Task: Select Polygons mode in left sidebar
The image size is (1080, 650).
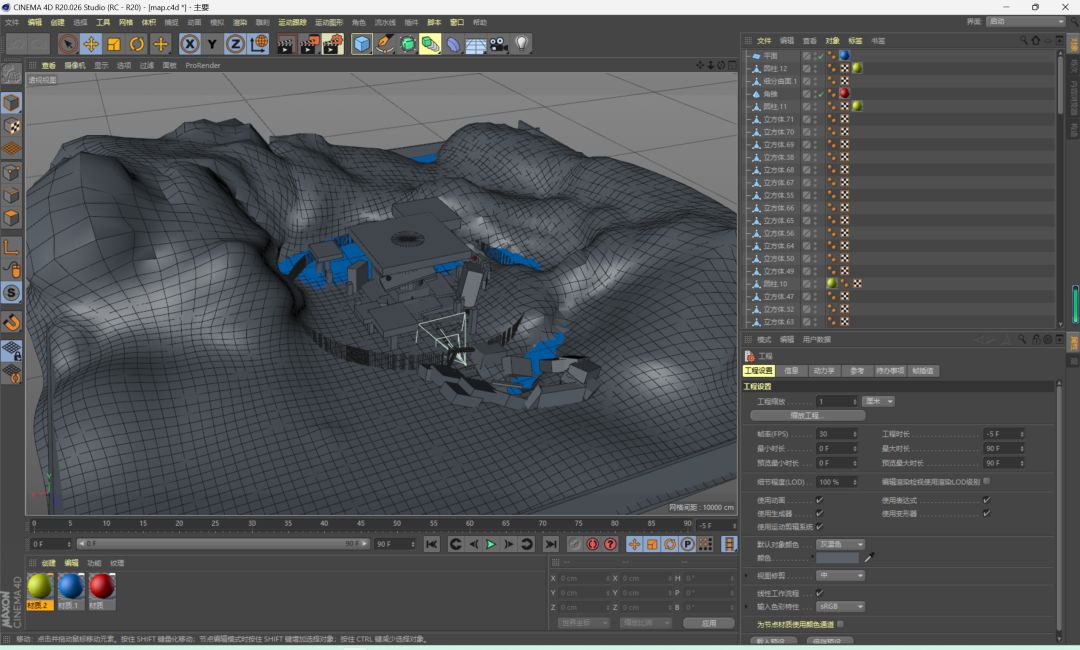Action: click(11, 218)
